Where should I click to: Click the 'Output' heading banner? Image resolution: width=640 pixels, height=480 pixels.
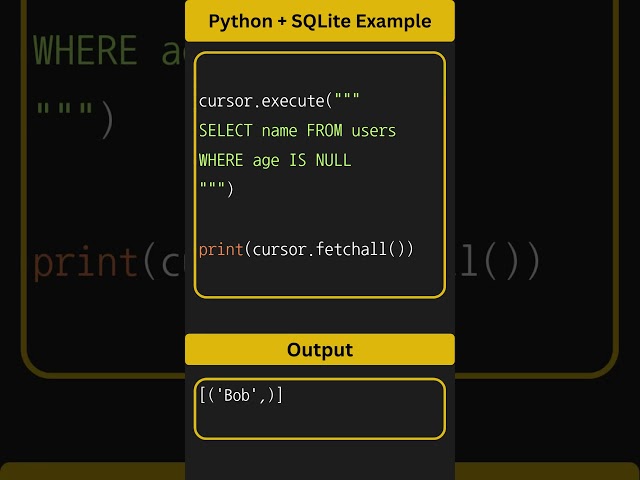pyautogui.click(x=320, y=349)
